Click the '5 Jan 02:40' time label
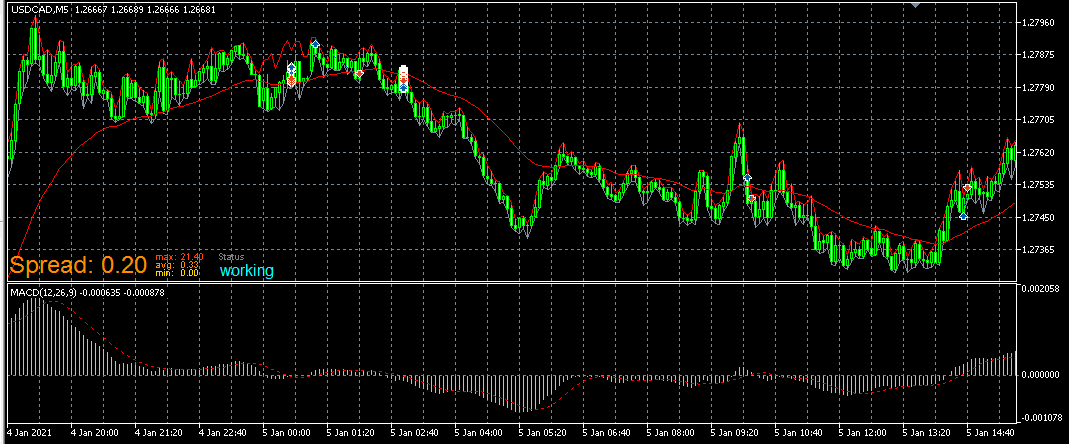Screen dimensions: 1069x444 pyautogui.click(x=415, y=432)
